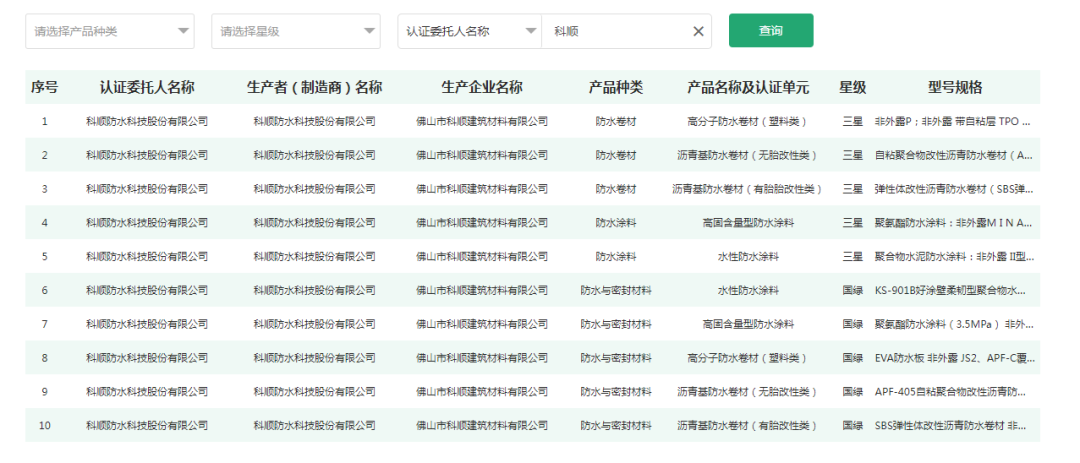Viewport: 1080px width, 463px height.
Task: Select row 5 cell 水性防水涂料
Action: pos(748,256)
